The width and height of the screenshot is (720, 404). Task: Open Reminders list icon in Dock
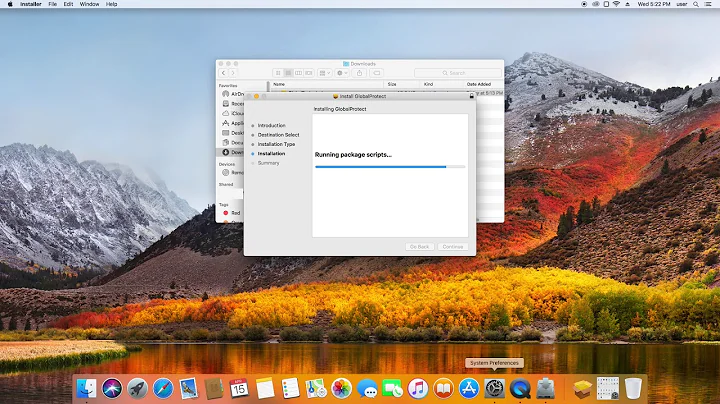(290, 389)
